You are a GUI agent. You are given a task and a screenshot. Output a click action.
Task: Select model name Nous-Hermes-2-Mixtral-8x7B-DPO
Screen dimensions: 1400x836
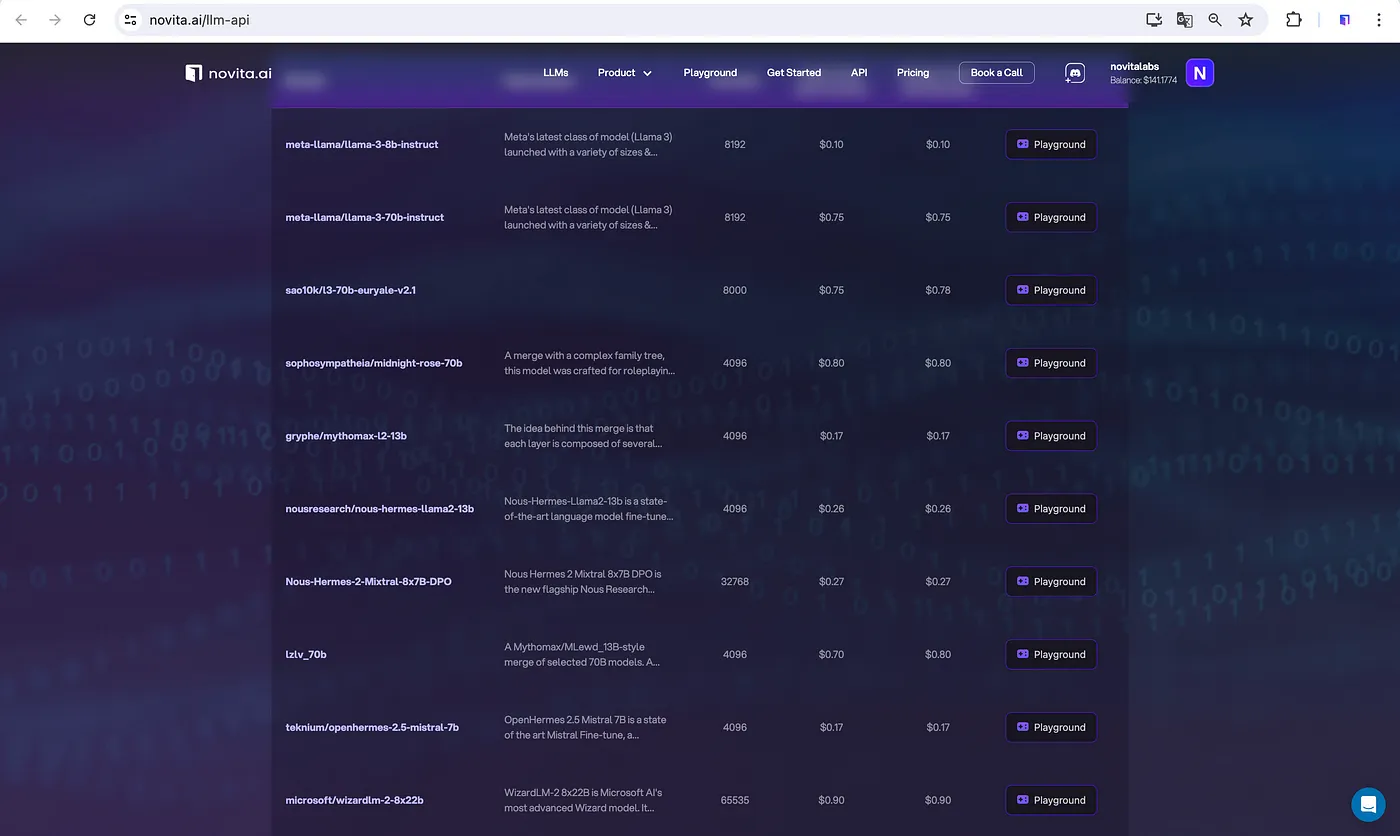(368, 582)
